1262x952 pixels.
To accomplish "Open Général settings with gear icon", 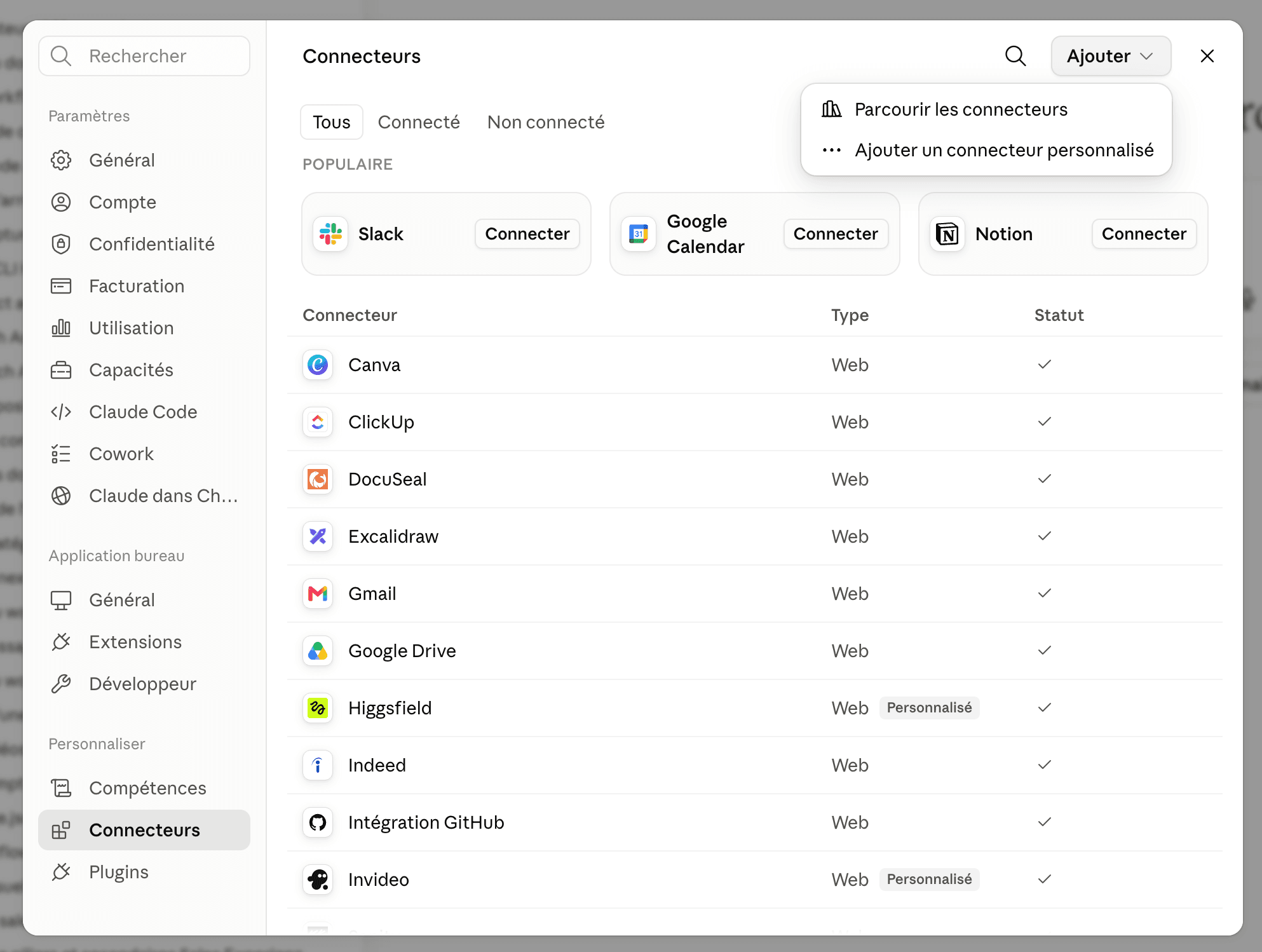I will [144, 160].
